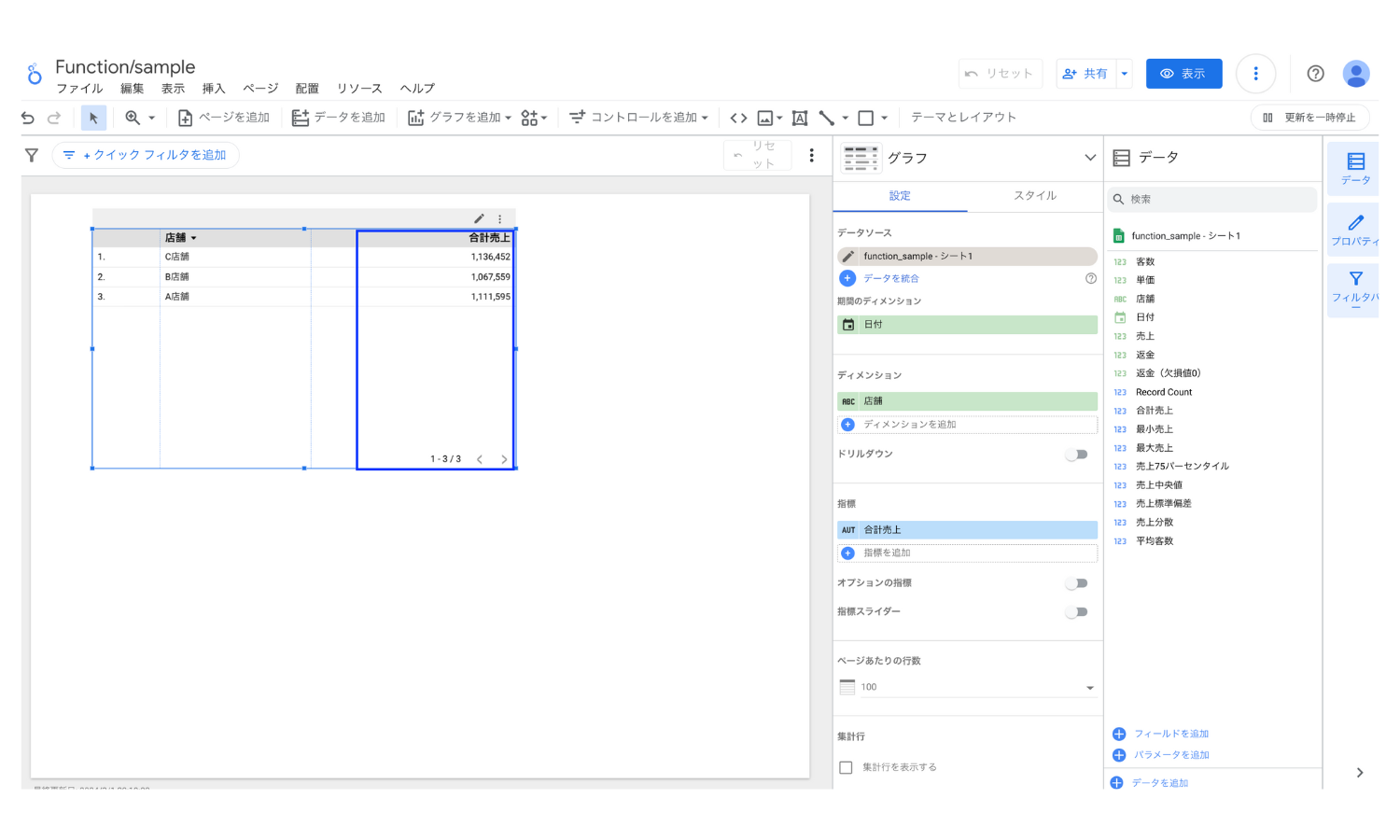
Task: Click the 検索 field in data panel
Action: tap(1213, 199)
